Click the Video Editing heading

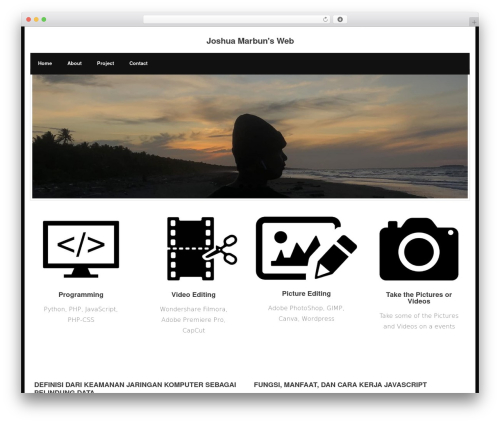pos(193,295)
